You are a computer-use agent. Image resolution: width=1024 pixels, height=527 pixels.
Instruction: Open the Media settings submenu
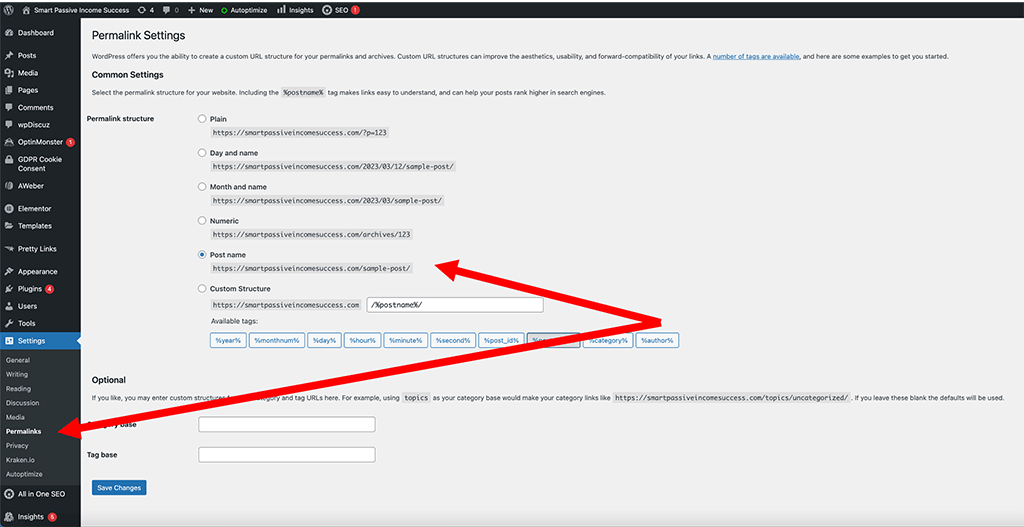pyautogui.click(x=15, y=417)
